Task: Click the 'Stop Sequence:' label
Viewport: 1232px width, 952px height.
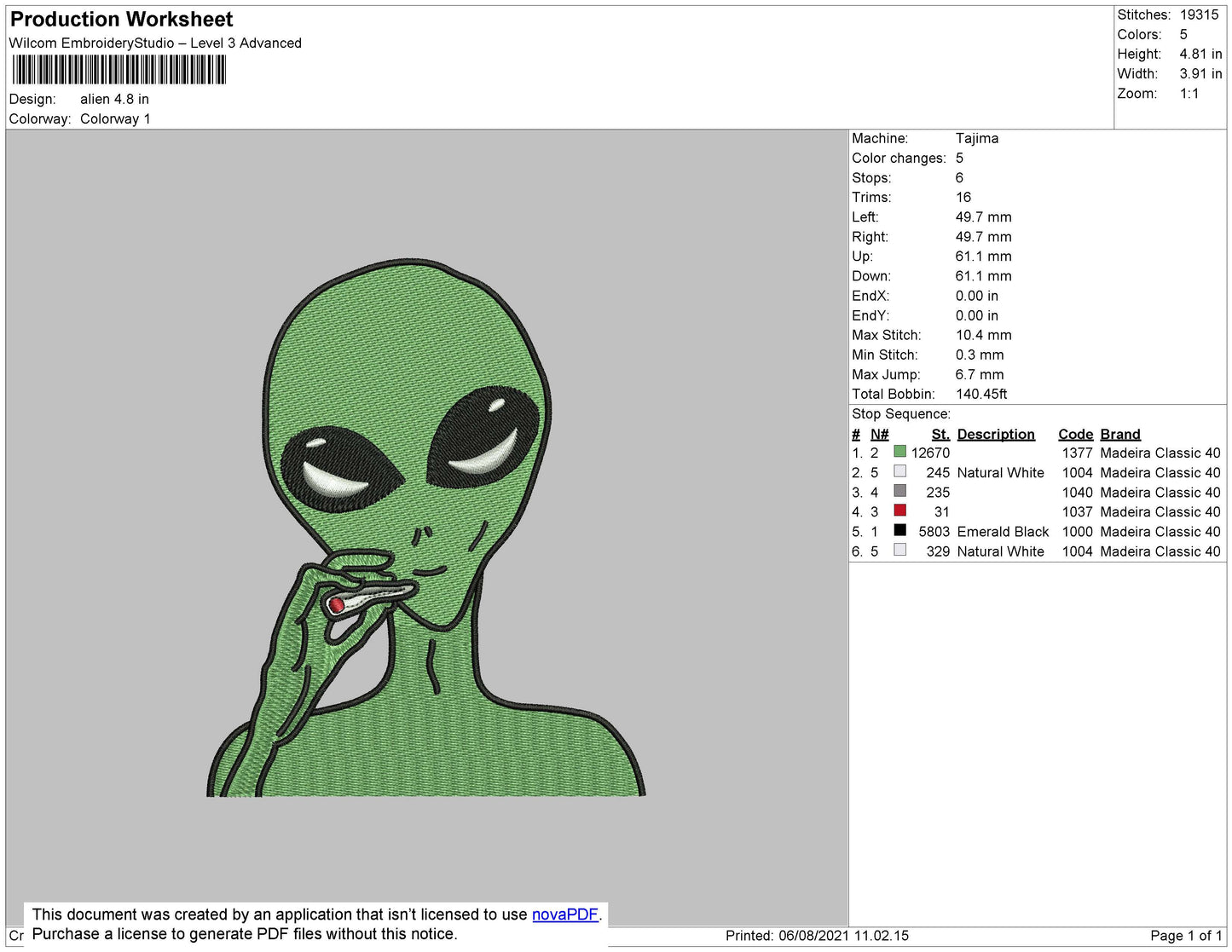Action: click(x=901, y=414)
